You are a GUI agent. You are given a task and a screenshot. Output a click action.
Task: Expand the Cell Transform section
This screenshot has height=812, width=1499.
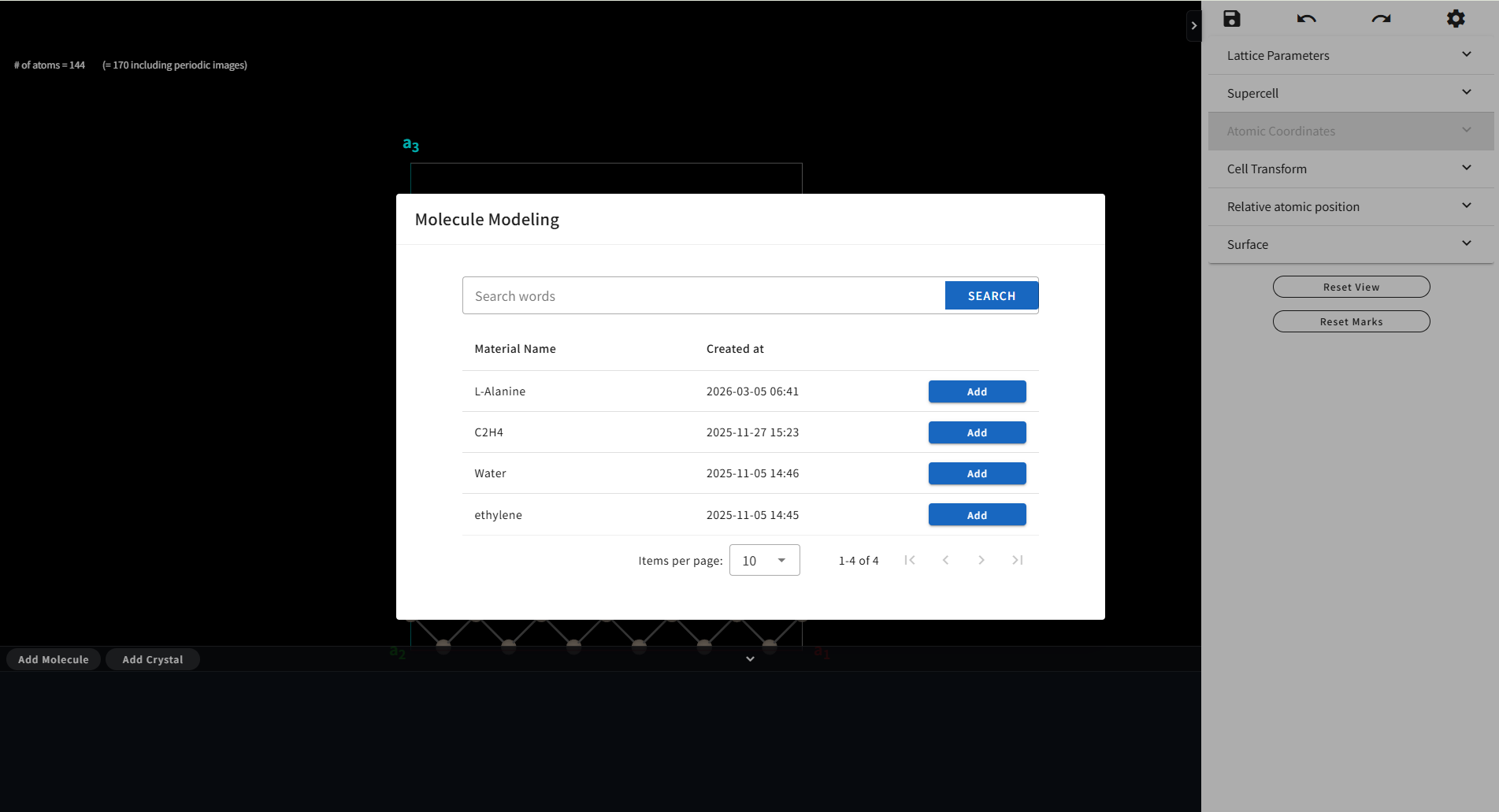pos(1350,169)
